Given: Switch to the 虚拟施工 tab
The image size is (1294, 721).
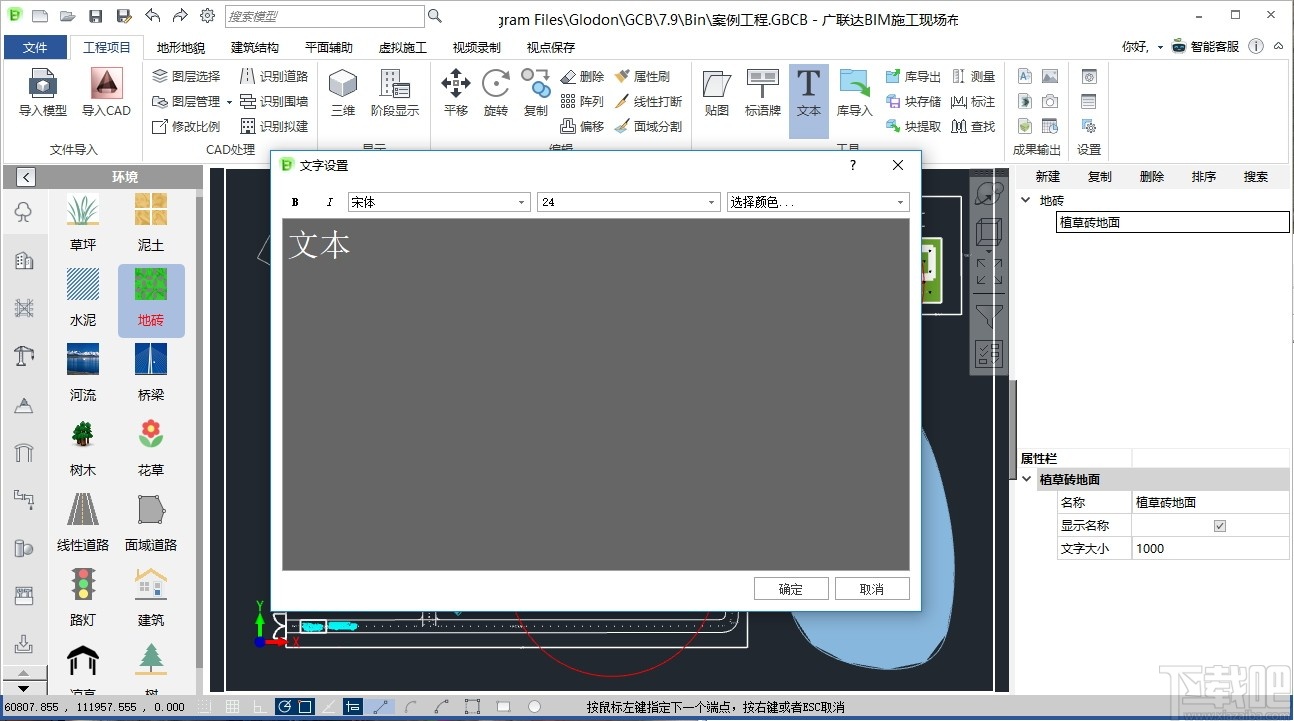Looking at the screenshot, I should point(403,47).
